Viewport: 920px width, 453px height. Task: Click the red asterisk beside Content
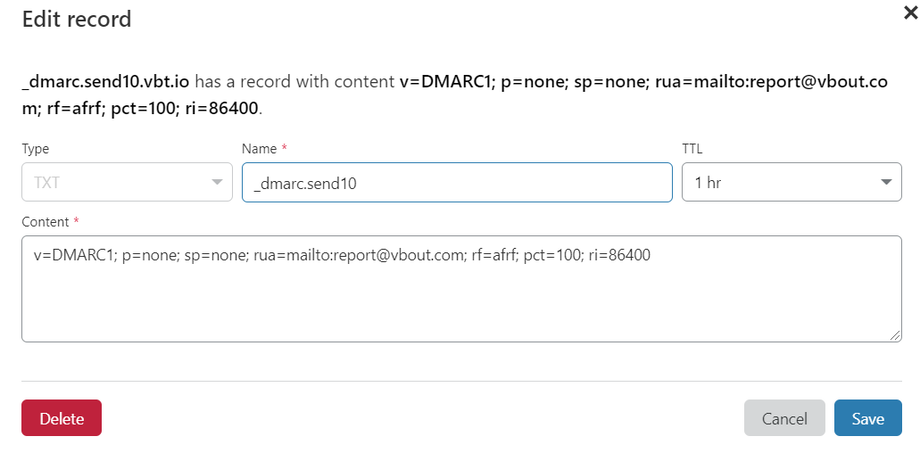[75, 221]
